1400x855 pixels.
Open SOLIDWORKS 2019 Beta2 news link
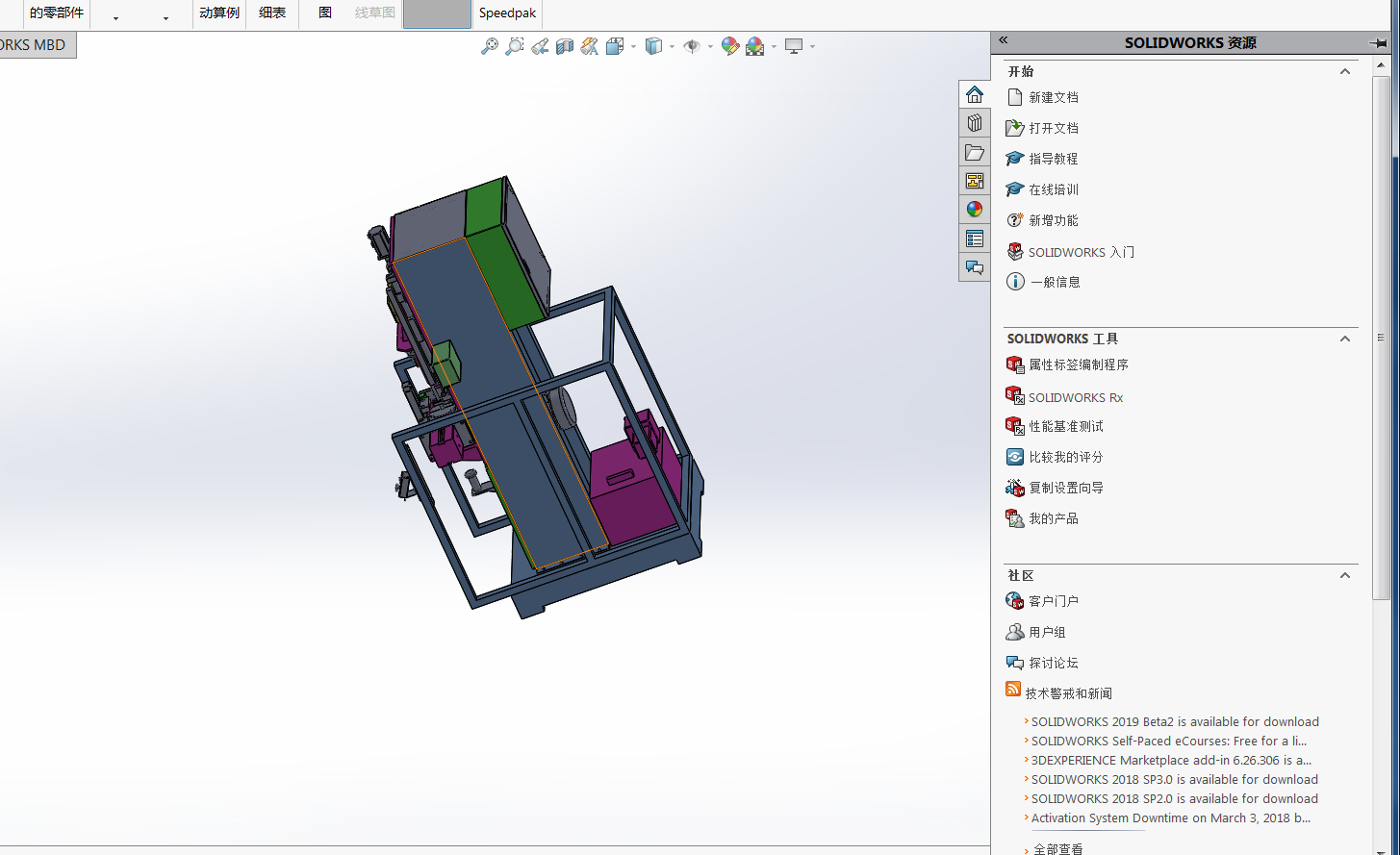tap(1174, 722)
